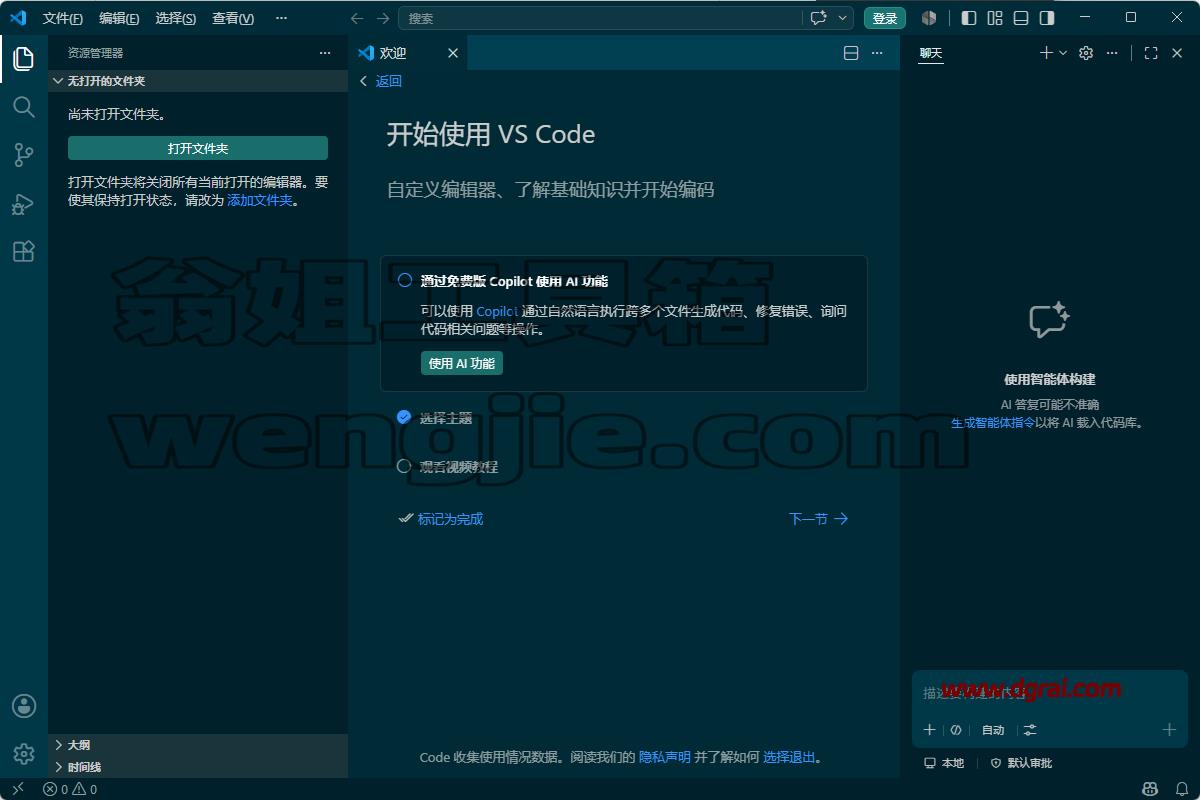
Task: Open 资源管理器 more actions ellipsis
Action: coord(324,53)
